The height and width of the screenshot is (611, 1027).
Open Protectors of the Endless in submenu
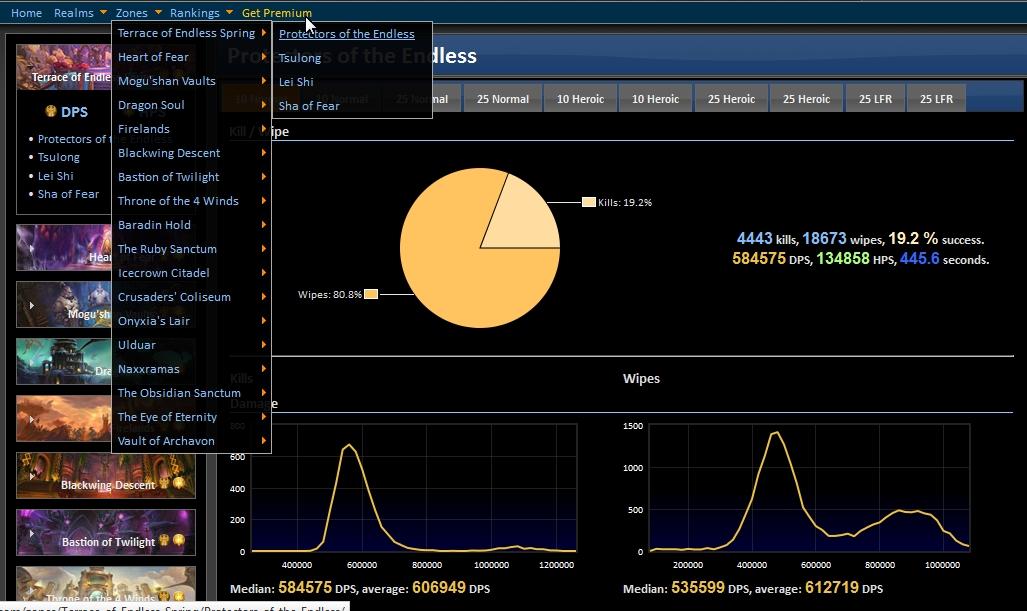(346, 34)
